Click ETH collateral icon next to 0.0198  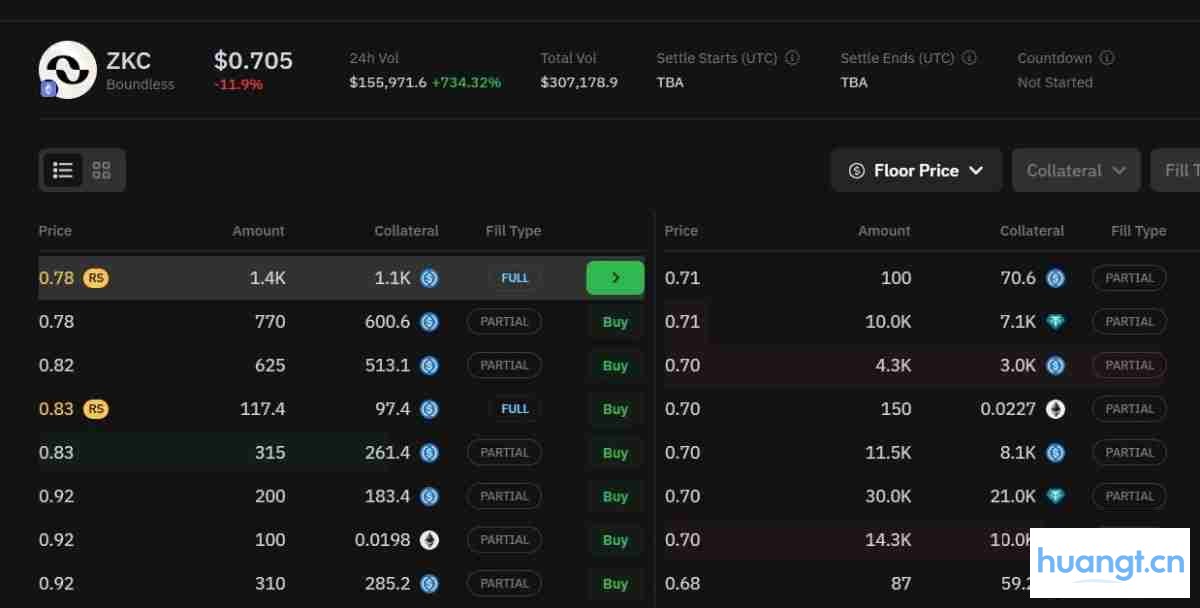[429, 540]
